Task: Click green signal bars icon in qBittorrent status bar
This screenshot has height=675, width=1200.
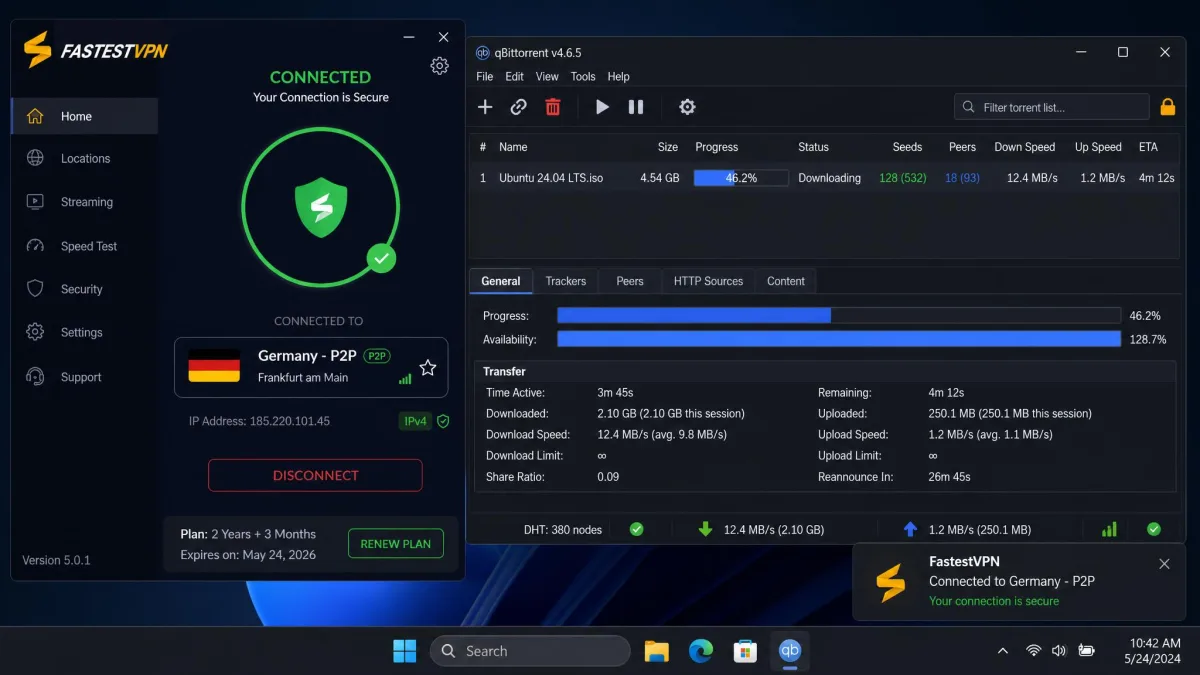Action: pyautogui.click(x=1109, y=529)
